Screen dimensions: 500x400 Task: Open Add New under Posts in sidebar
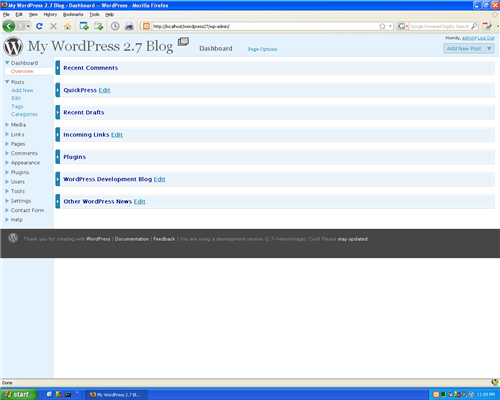22,90
